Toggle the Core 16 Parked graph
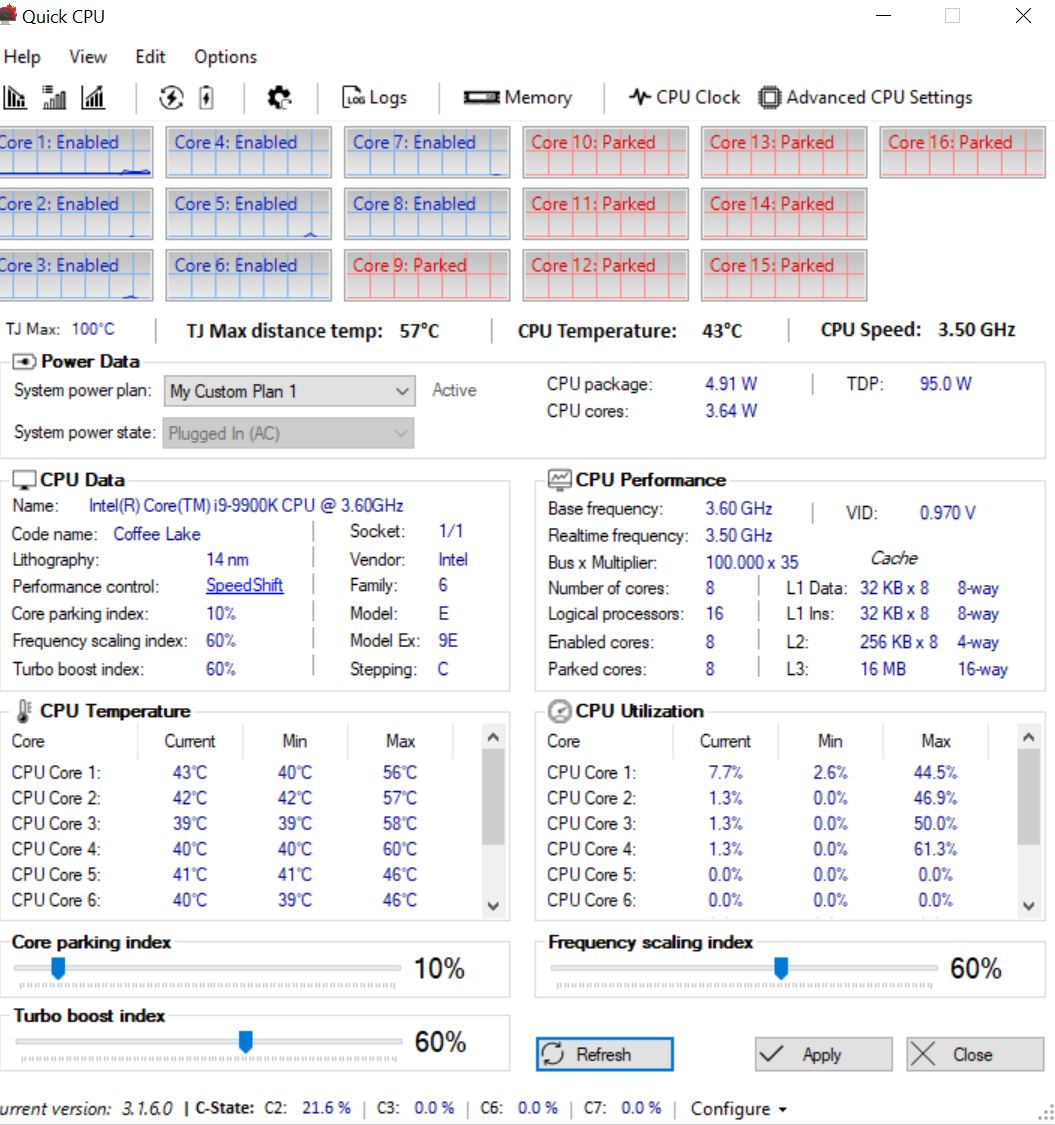 point(962,152)
